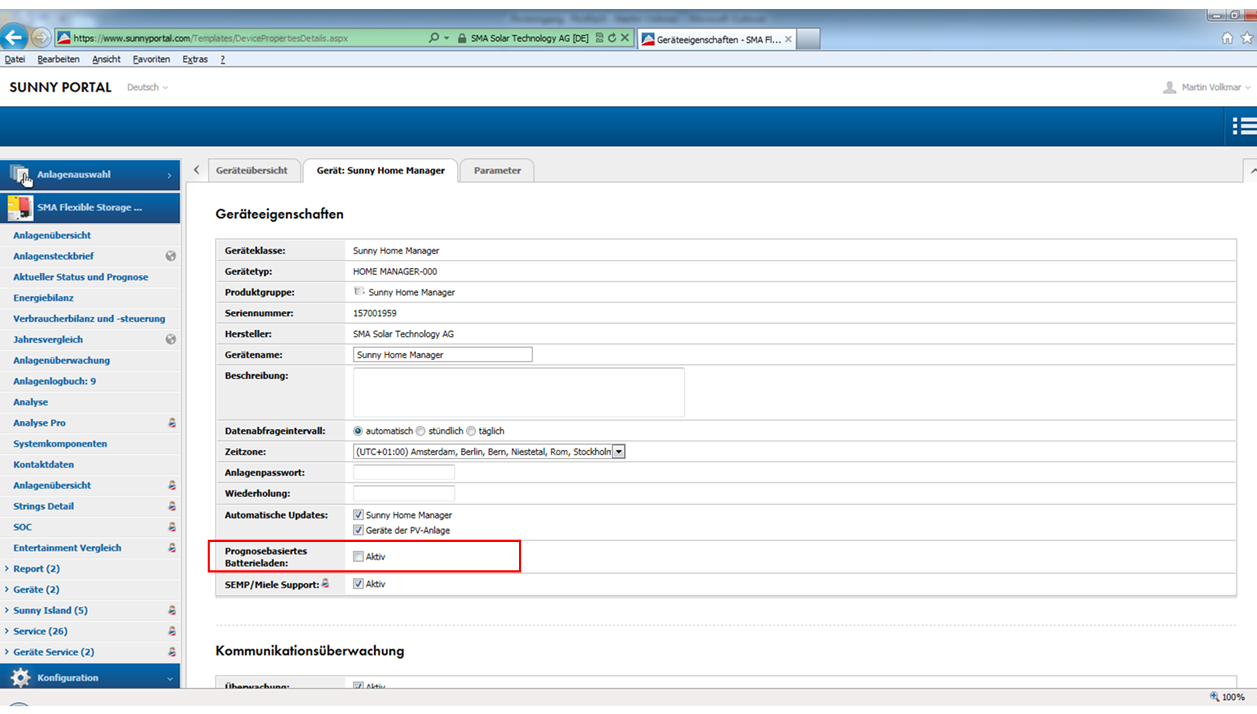
Task: Collapse sidebar with the left chevron
Action: click(196, 170)
